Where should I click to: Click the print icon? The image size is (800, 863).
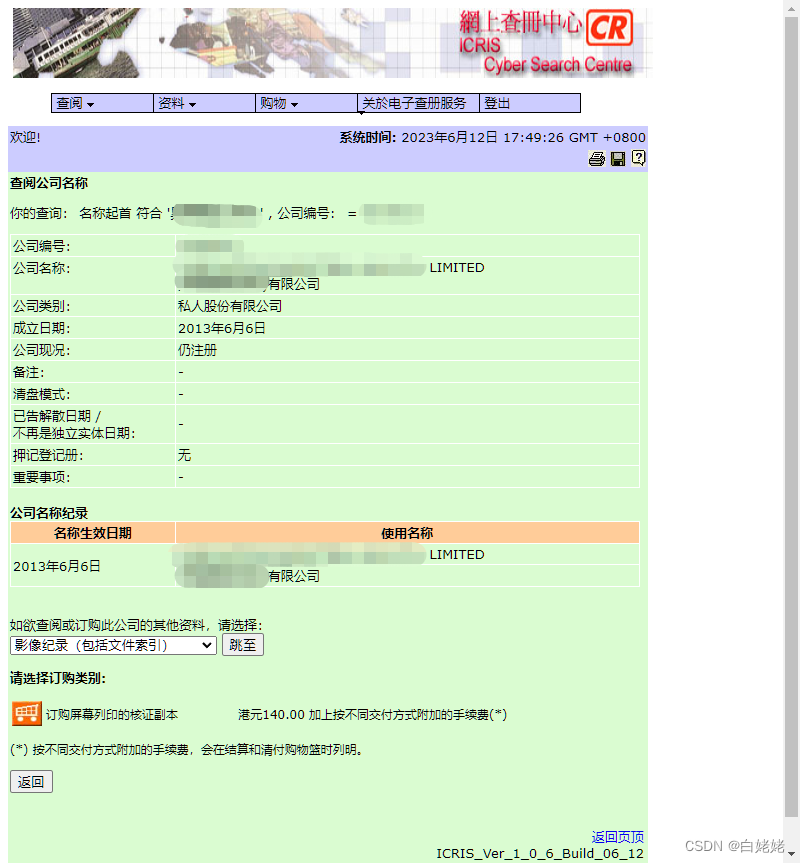[596, 159]
